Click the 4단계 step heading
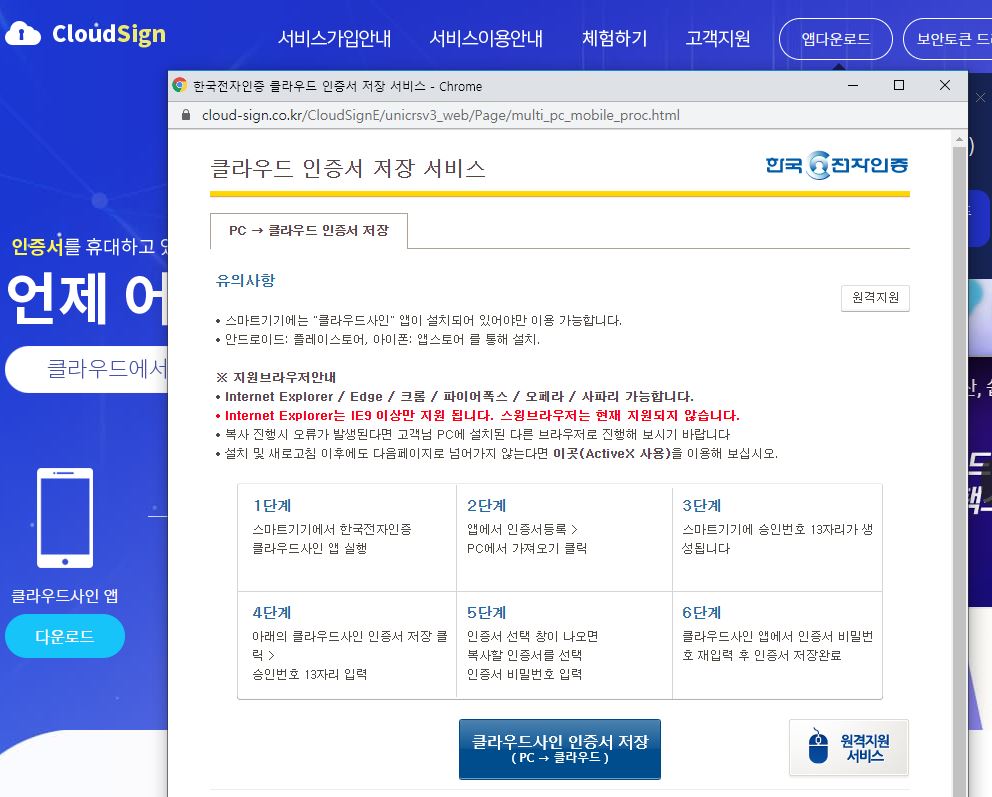 click(x=271, y=612)
